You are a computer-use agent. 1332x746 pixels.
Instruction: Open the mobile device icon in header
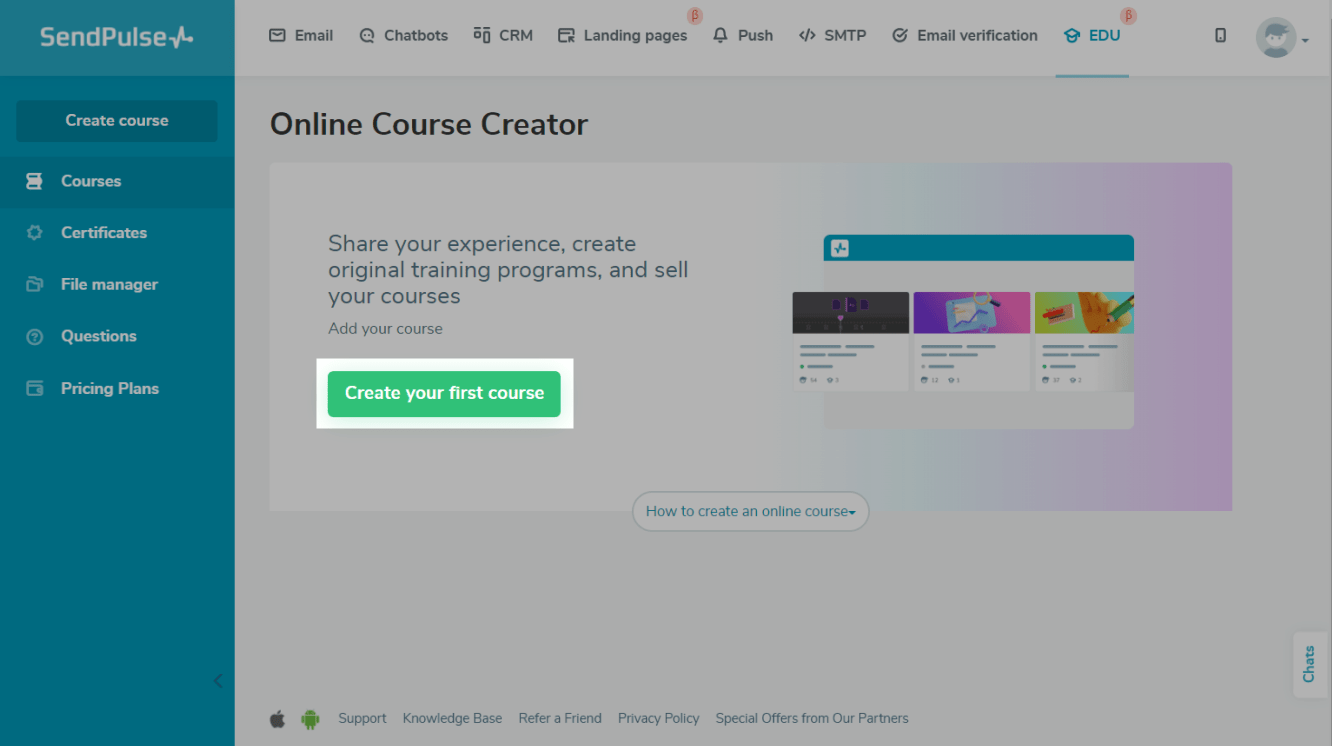coord(1220,35)
